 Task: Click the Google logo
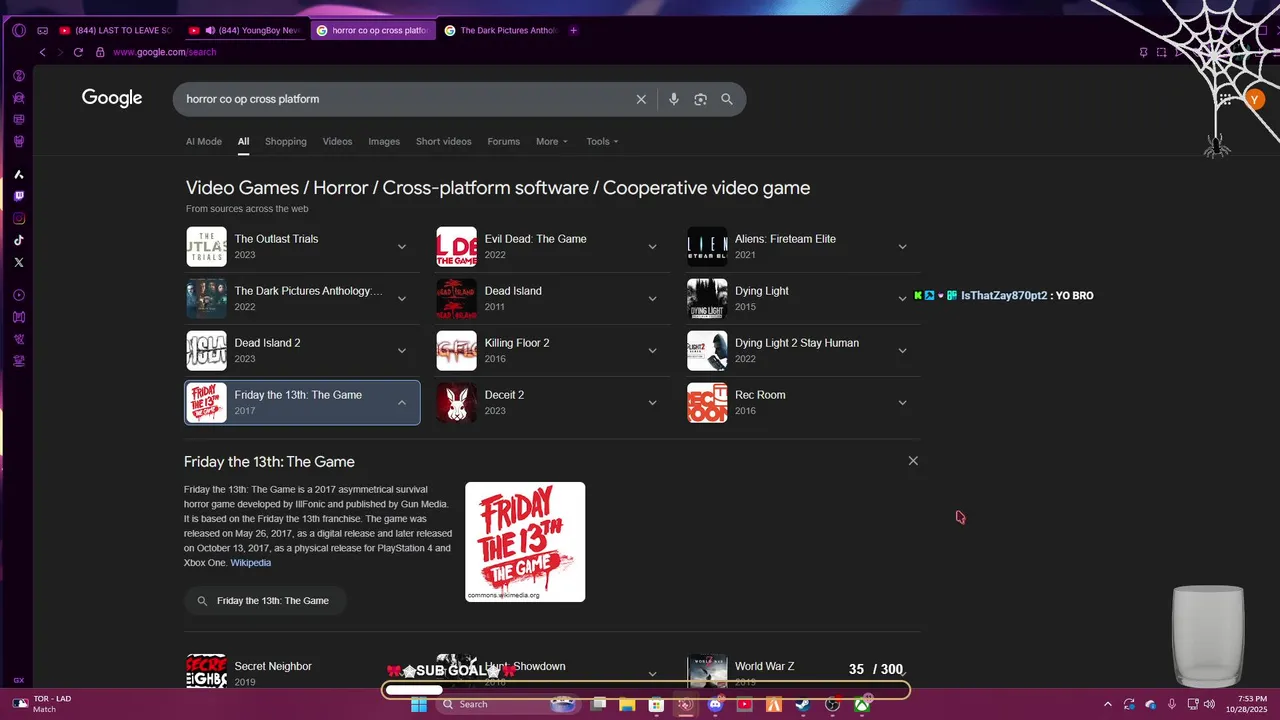112,98
